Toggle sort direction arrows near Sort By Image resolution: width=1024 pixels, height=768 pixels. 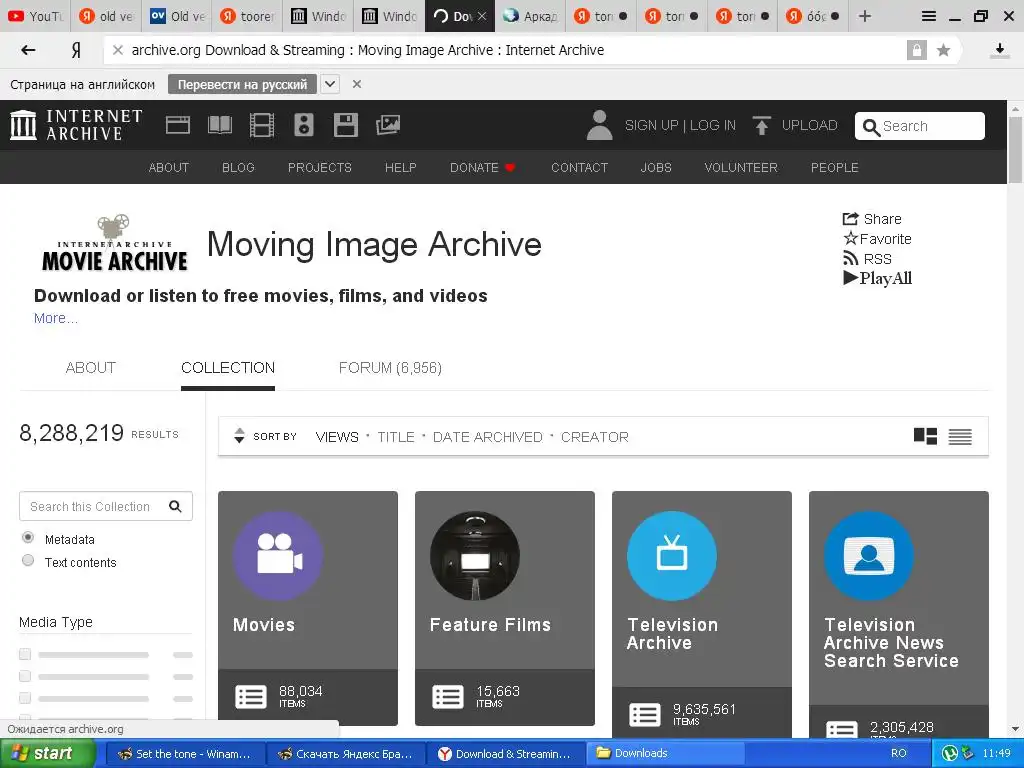[239, 436]
